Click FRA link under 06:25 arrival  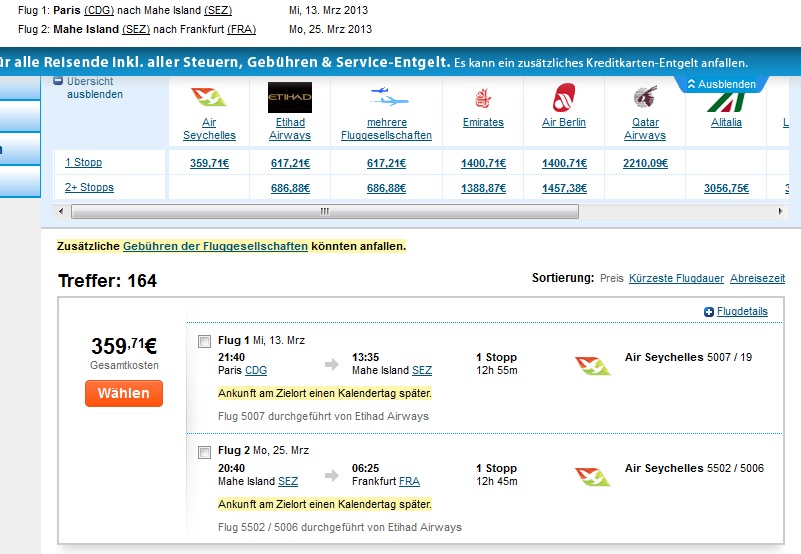click(409, 481)
